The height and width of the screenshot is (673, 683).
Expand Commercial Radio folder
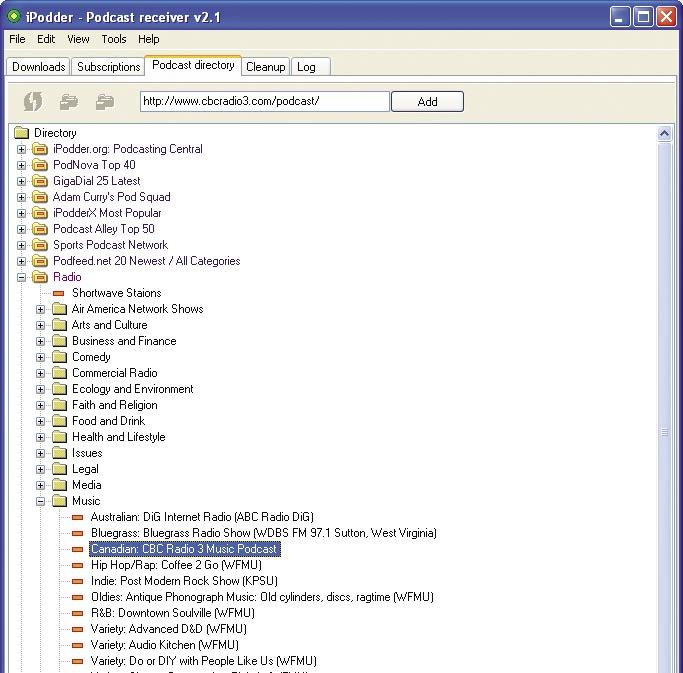41,373
